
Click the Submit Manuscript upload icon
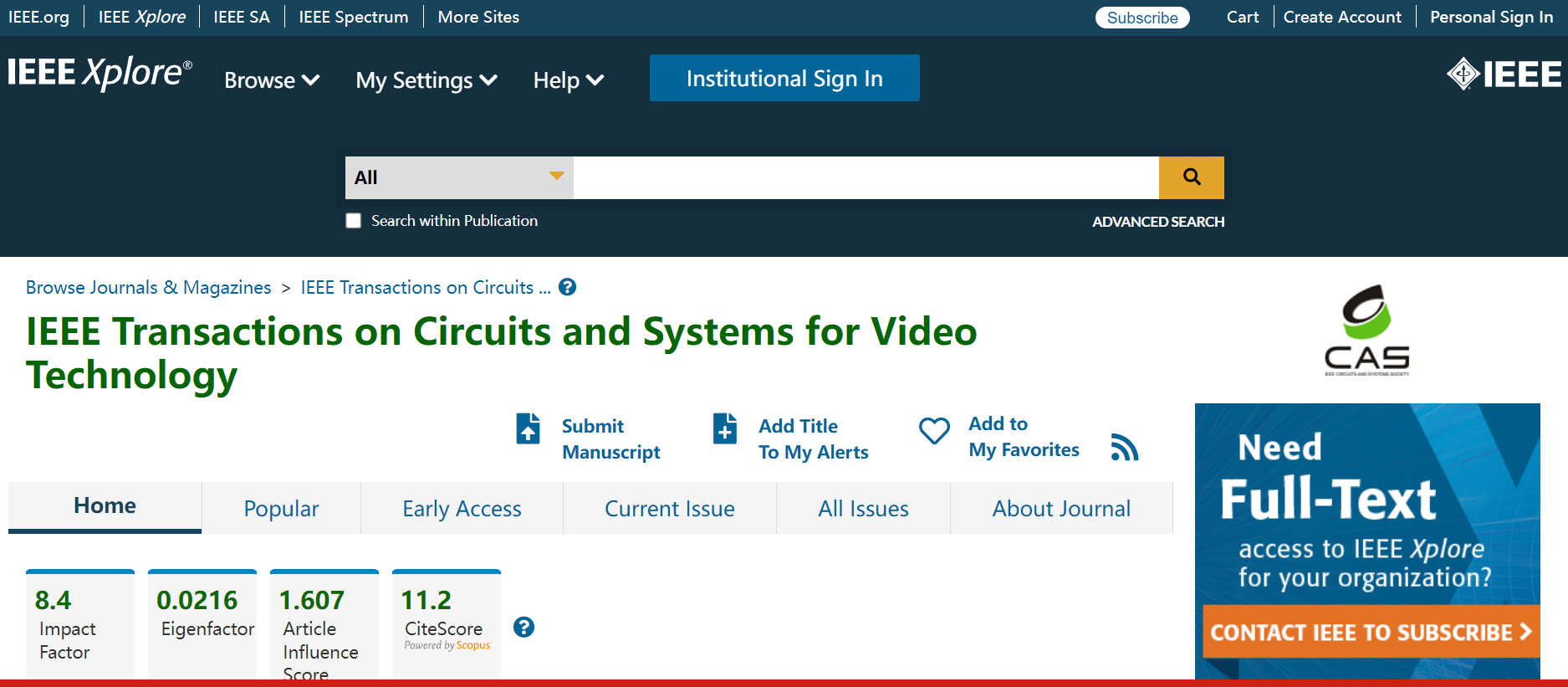[528, 428]
